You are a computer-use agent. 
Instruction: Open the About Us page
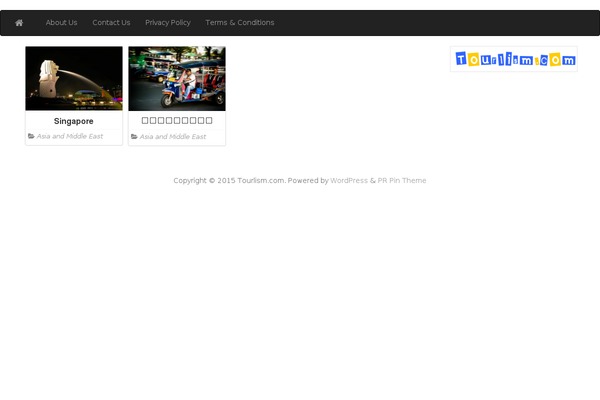tap(61, 23)
